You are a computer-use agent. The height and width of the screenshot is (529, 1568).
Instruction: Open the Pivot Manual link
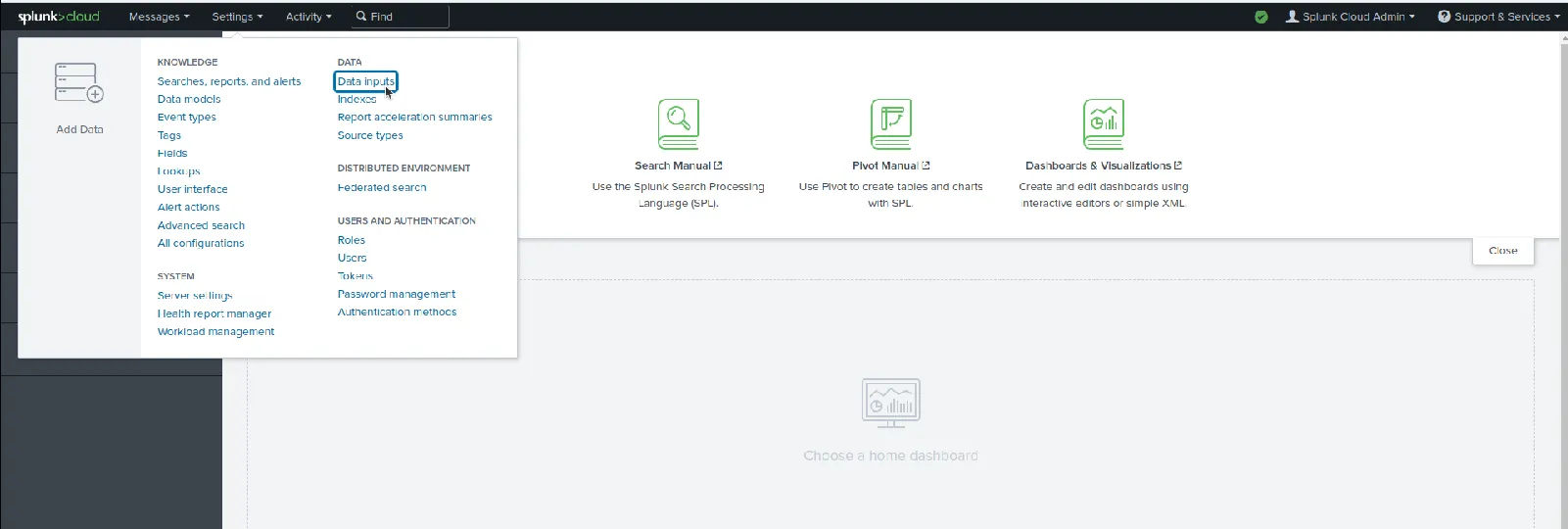click(891, 166)
